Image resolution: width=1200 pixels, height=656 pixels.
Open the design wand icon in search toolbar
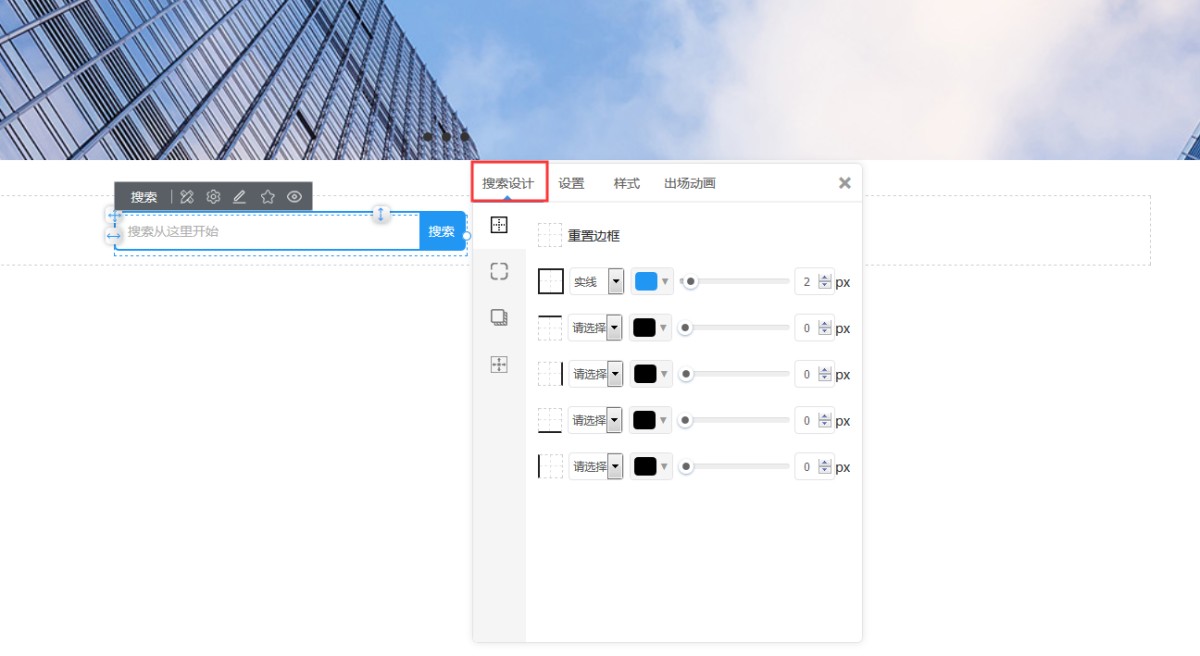186,197
